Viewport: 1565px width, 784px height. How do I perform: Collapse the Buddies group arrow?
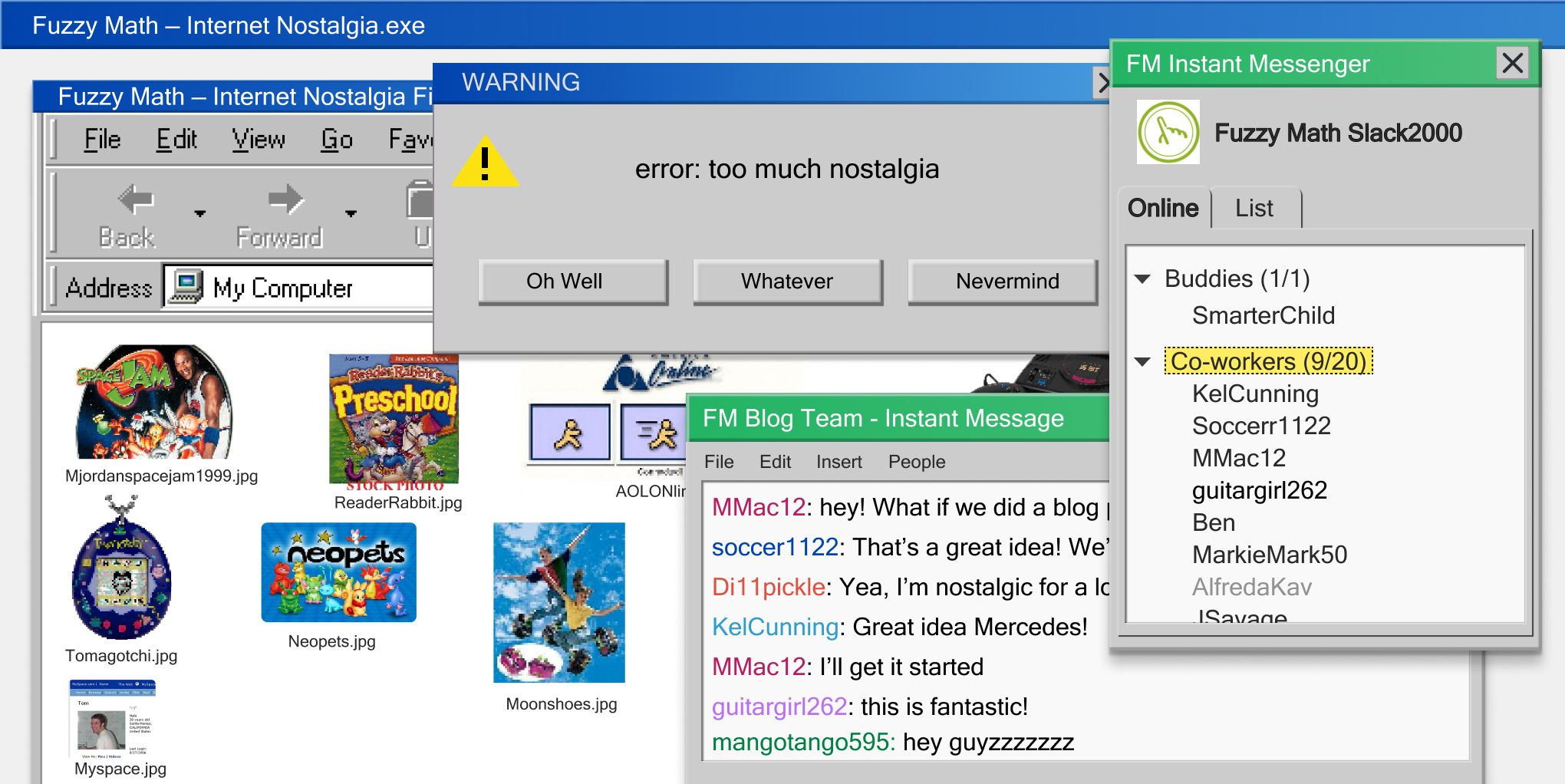pyautogui.click(x=1142, y=279)
